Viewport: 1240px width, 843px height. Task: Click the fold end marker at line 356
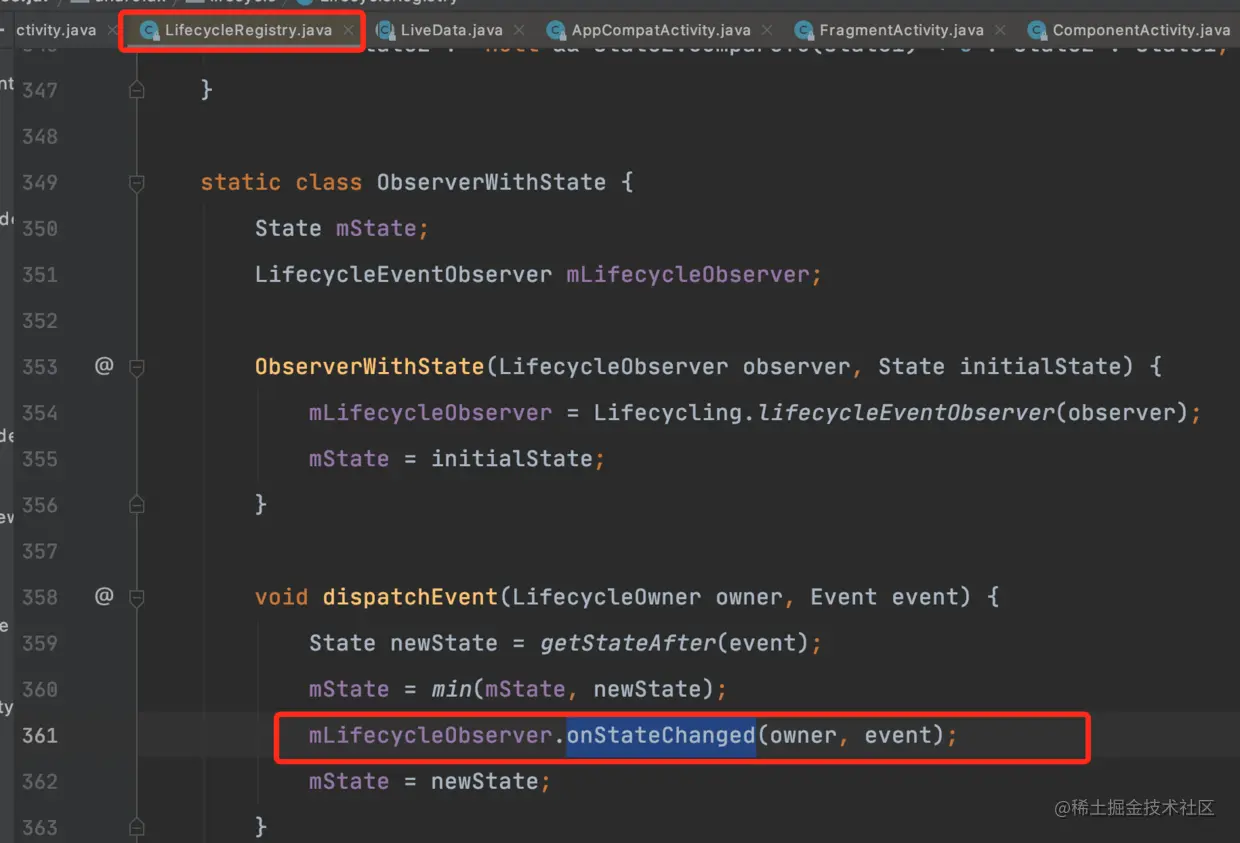click(137, 505)
